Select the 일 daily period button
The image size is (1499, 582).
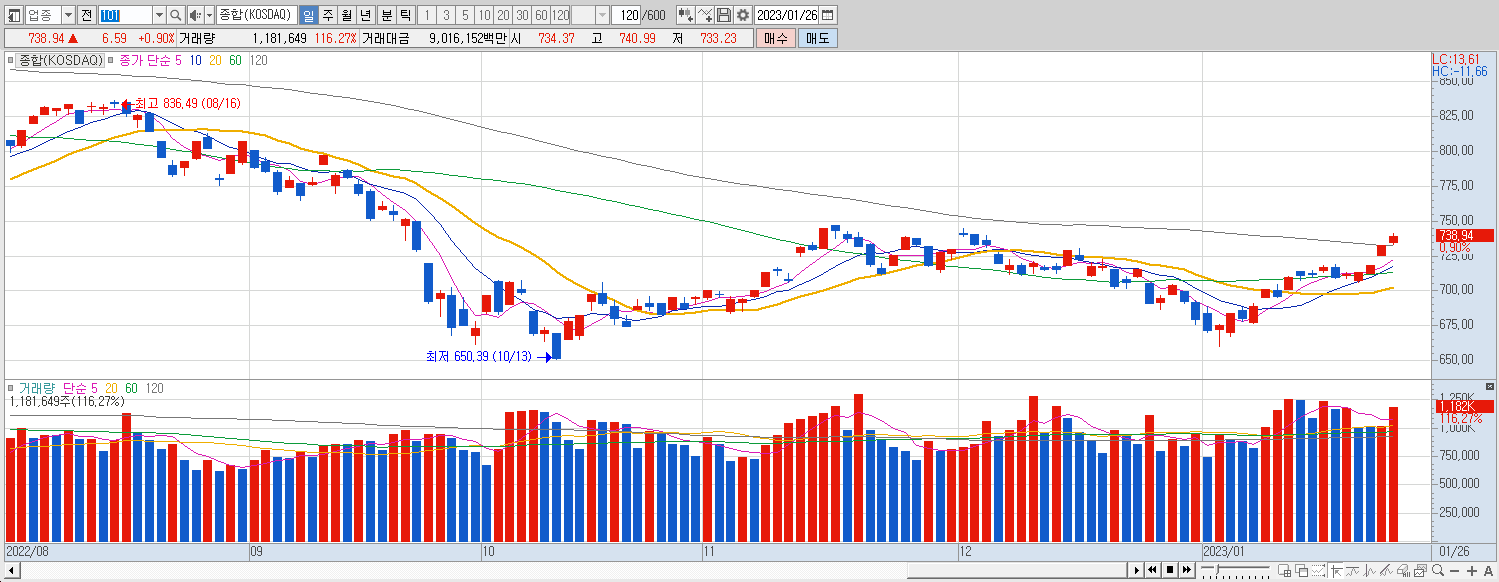308,15
